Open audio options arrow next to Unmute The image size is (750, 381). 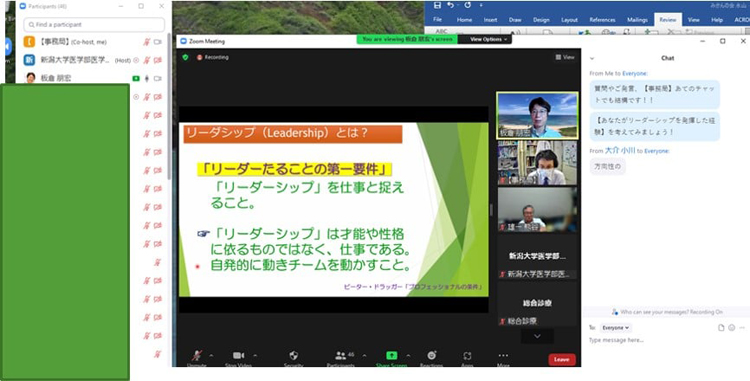211,356
